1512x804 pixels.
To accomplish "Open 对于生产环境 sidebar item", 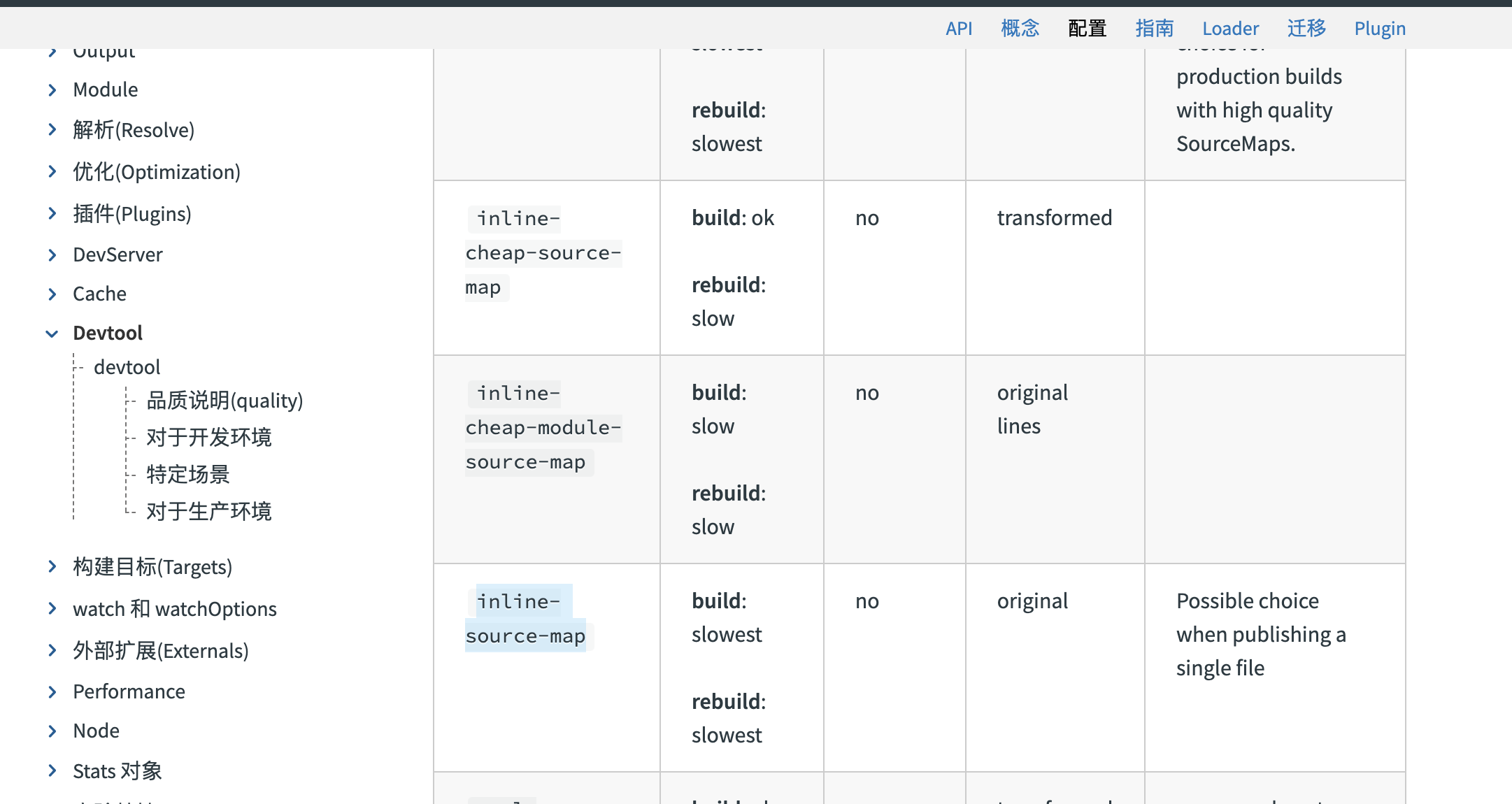I will (208, 512).
